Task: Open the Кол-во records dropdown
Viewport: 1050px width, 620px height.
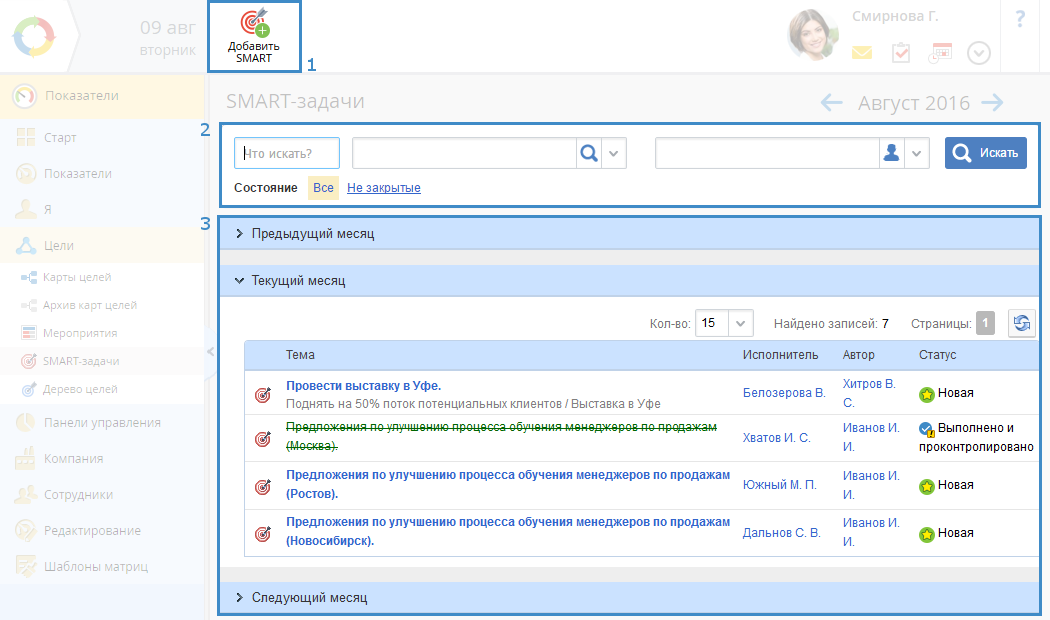Action: pos(740,323)
